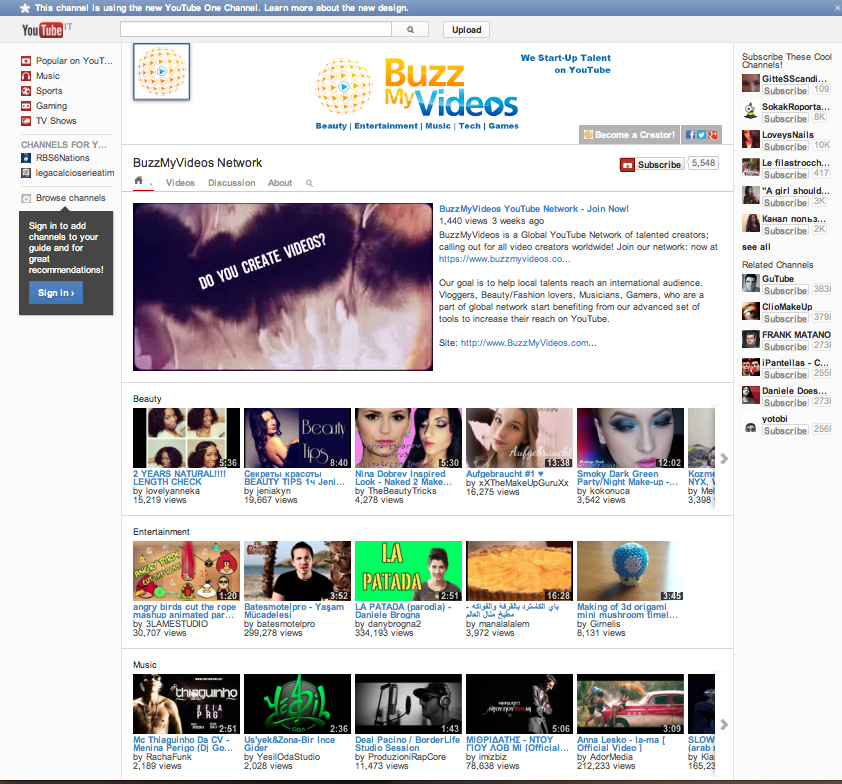Open 'Learn more about the new design' notice
The width and height of the screenshot is (842, 784).
336,8
